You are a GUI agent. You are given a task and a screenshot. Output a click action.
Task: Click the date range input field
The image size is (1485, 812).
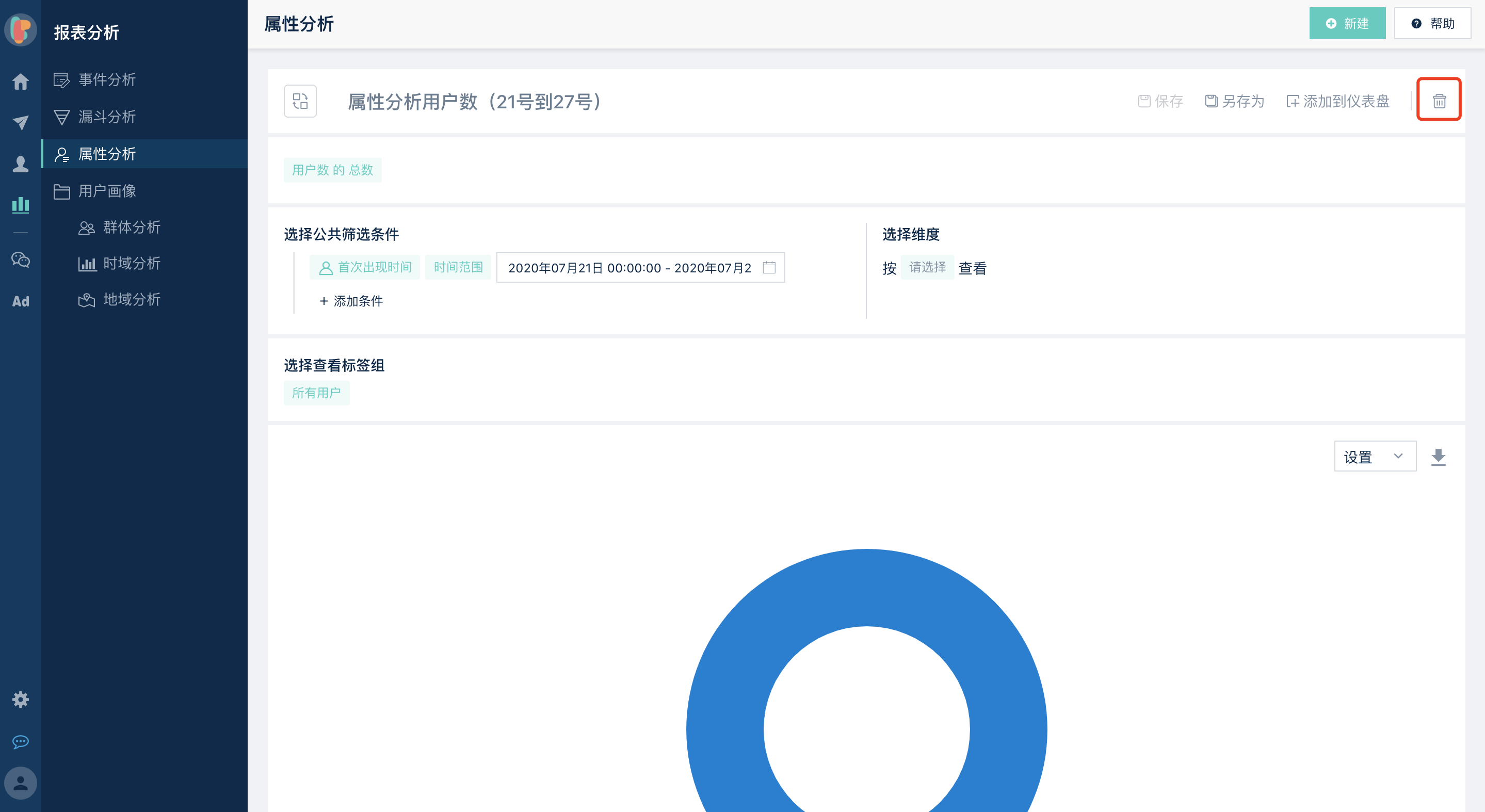(629, 268)
